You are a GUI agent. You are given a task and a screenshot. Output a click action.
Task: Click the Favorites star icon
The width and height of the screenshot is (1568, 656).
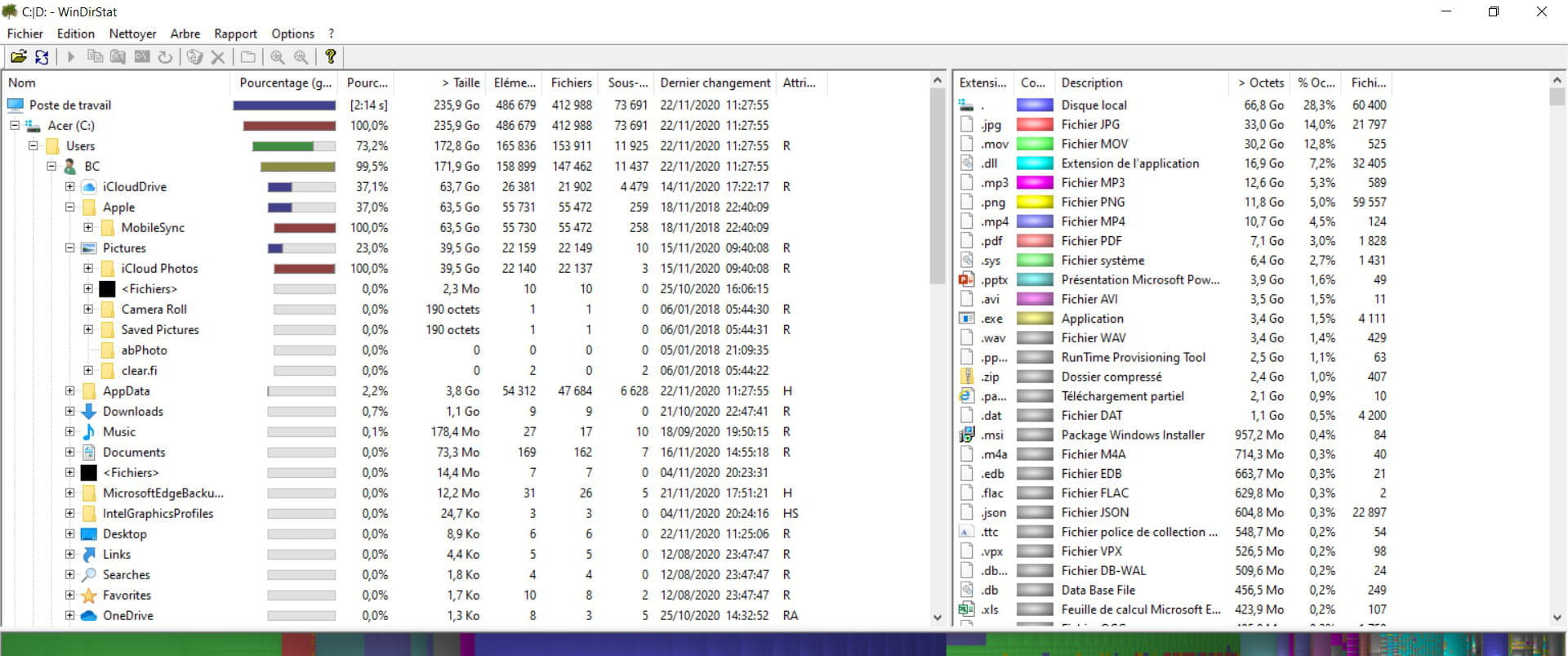point(89,595)
